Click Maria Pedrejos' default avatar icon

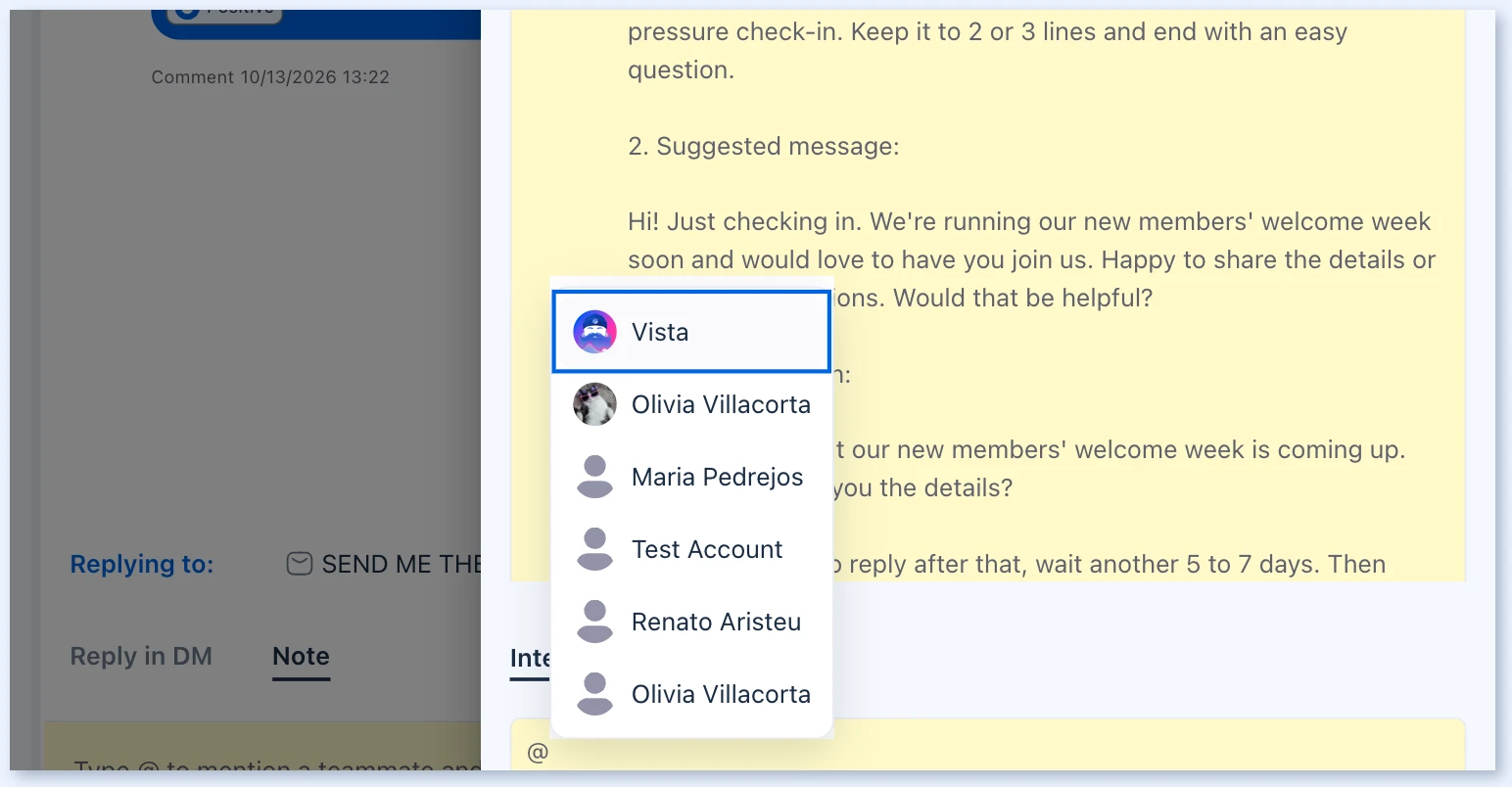tap(594, 477)
